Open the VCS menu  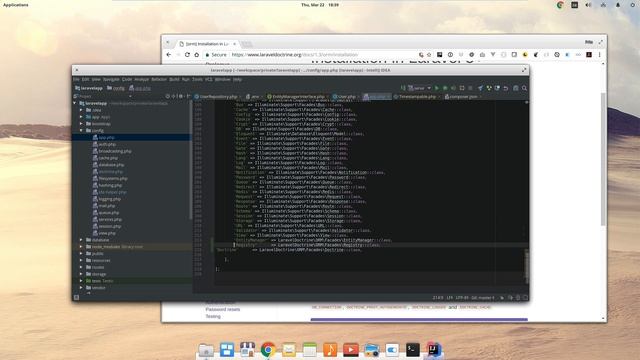[209, 79]
